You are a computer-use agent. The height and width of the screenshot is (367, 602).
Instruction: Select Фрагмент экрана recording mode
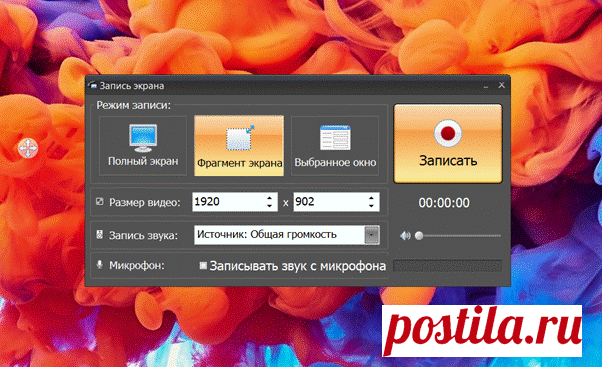click(239, 146)
